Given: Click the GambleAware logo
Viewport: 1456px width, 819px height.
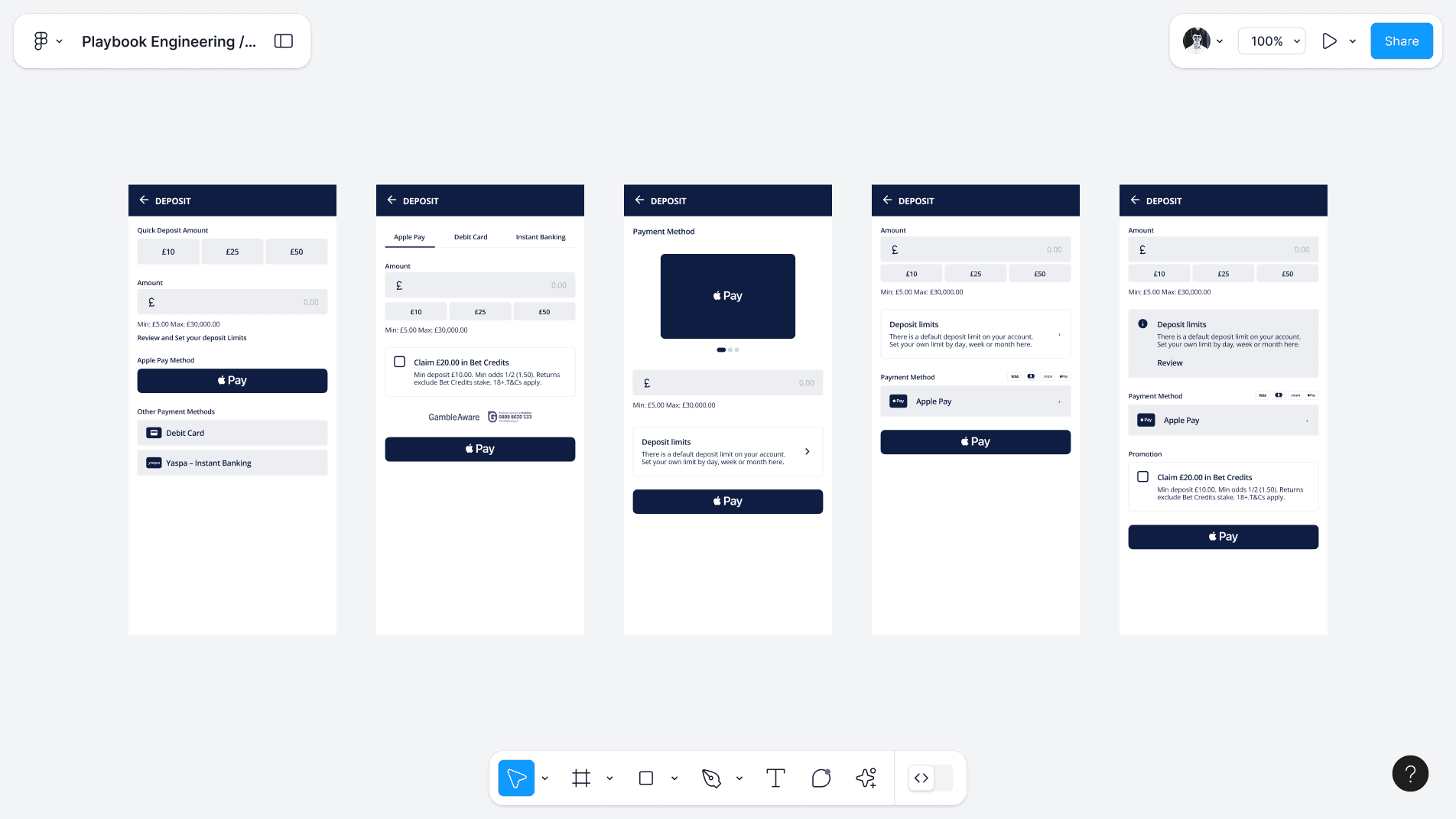Looking at the screenshot, I should click(x=453, y=417).
